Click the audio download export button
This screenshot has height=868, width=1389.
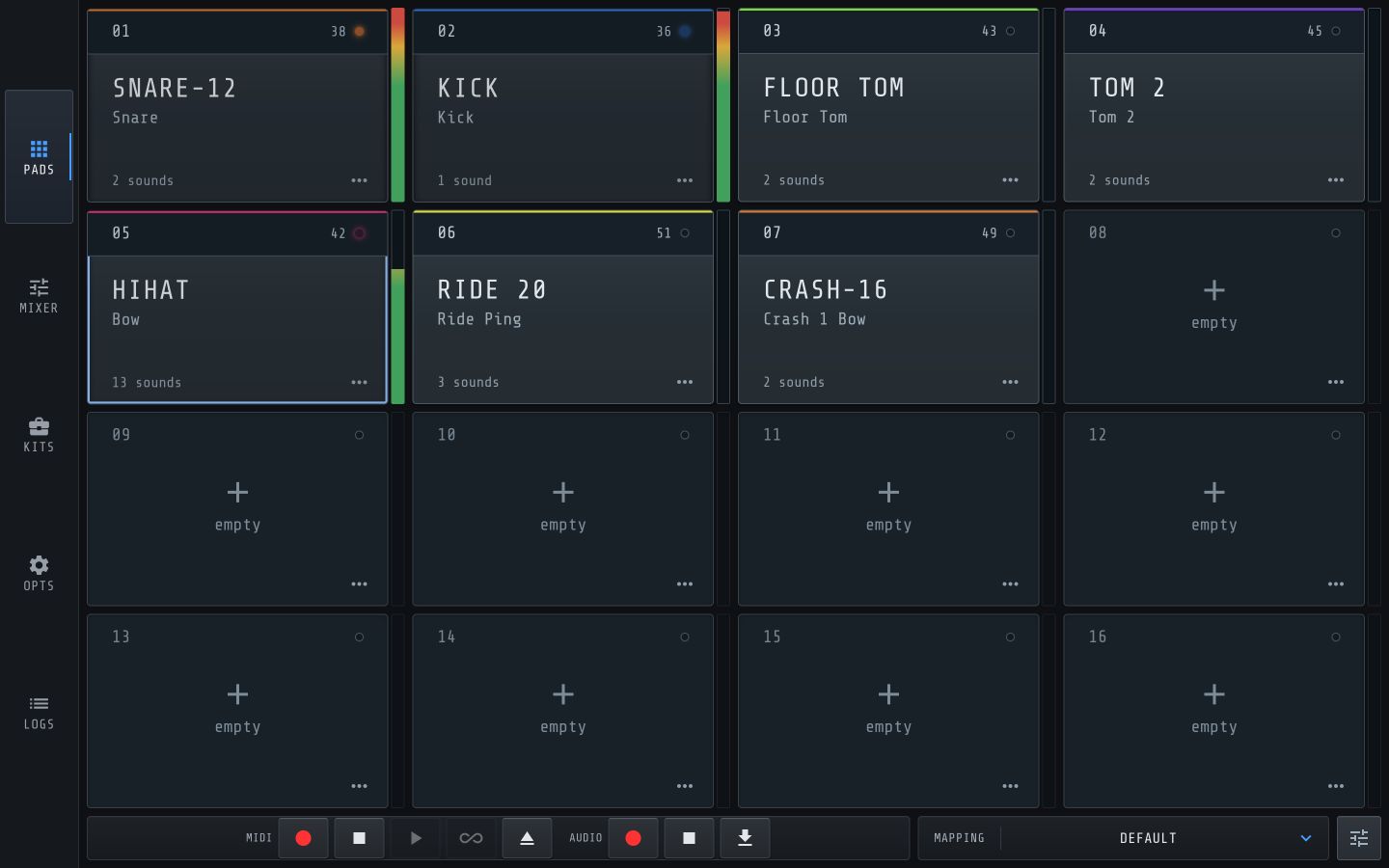click(x=745, y=838)
